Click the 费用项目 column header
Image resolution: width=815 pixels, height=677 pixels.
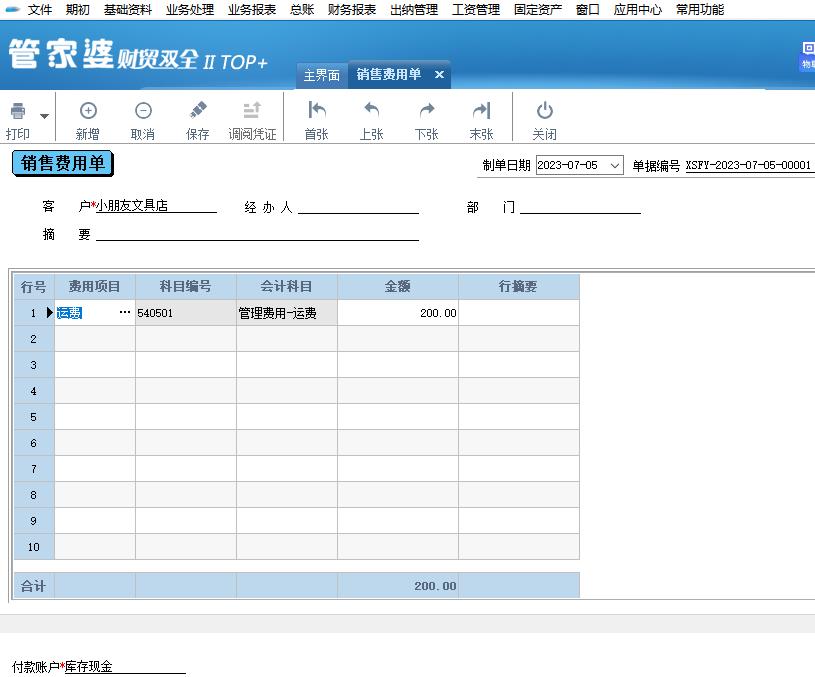tap(95, 287)
